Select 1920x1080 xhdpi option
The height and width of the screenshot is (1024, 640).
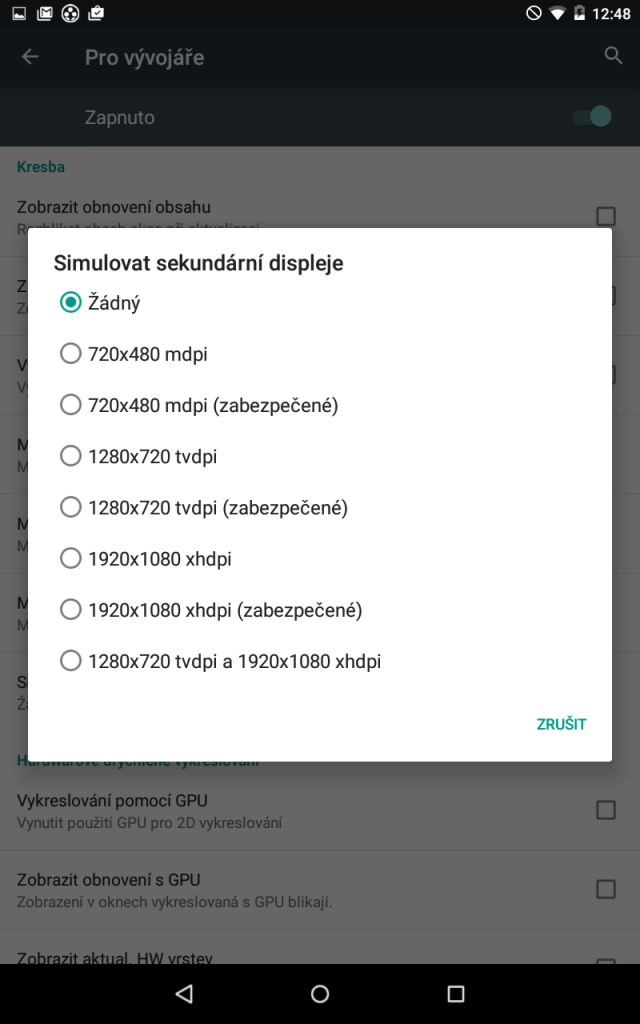coord(319,558)
